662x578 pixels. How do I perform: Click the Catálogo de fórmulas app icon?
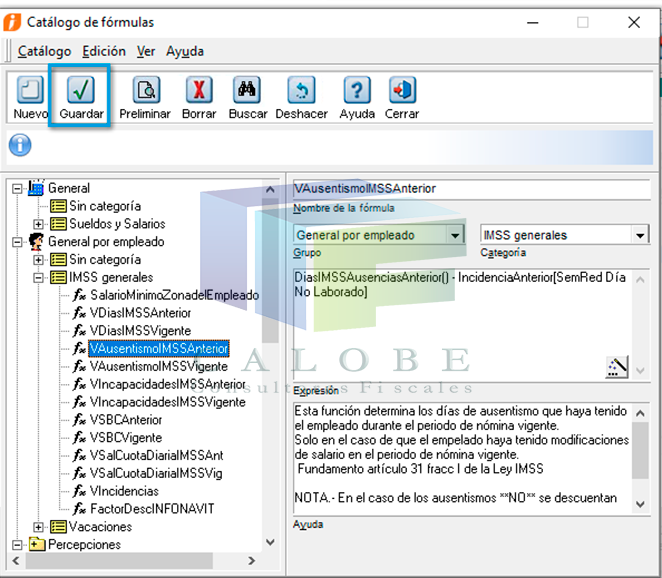coord(12,22)
